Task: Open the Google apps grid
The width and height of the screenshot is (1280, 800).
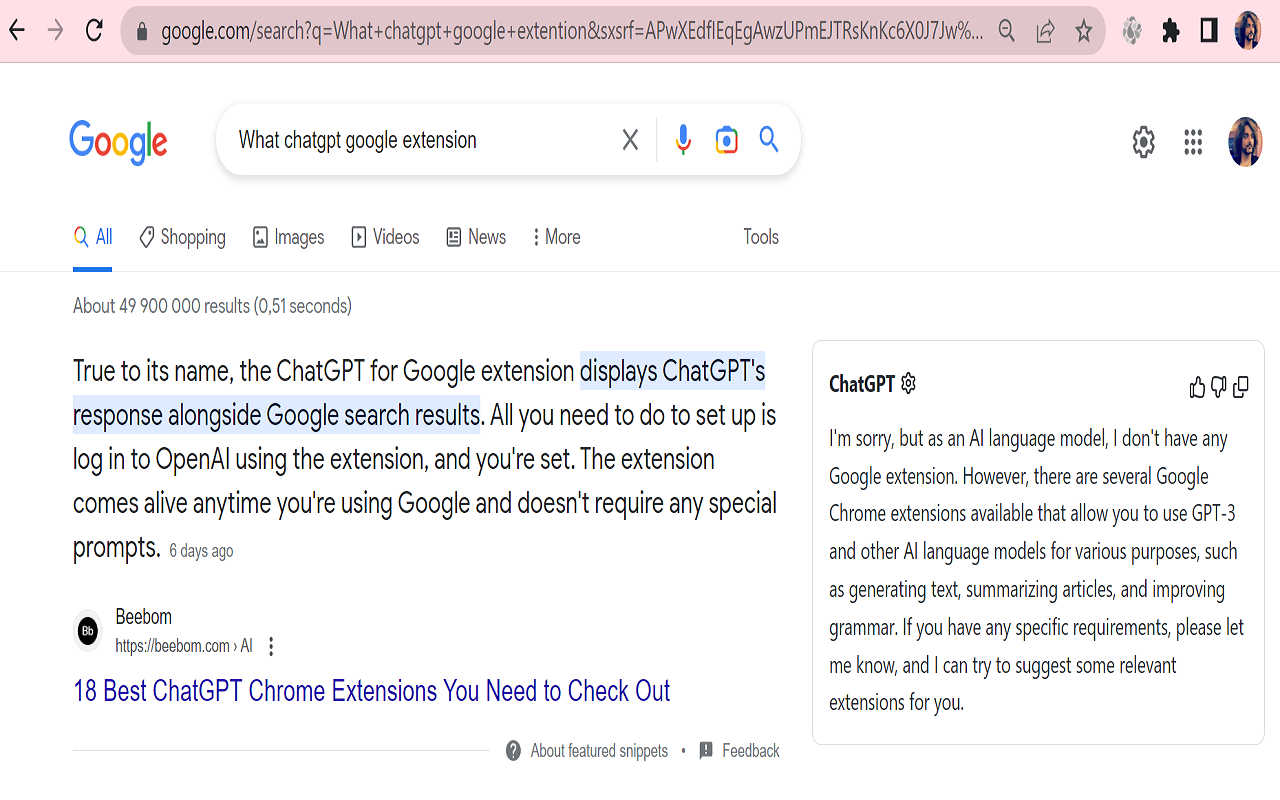Action: pos(1193,142)
